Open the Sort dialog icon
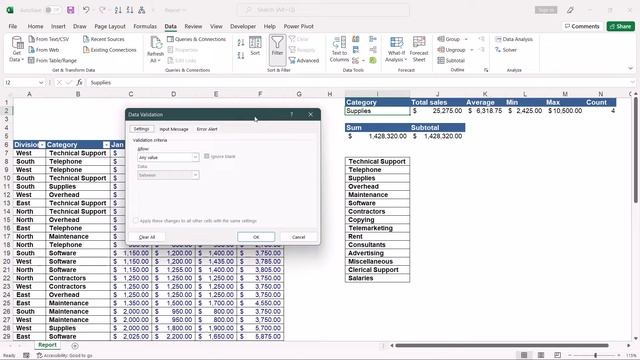This screenshot has height=360, width=640. (x=255, y=46)
